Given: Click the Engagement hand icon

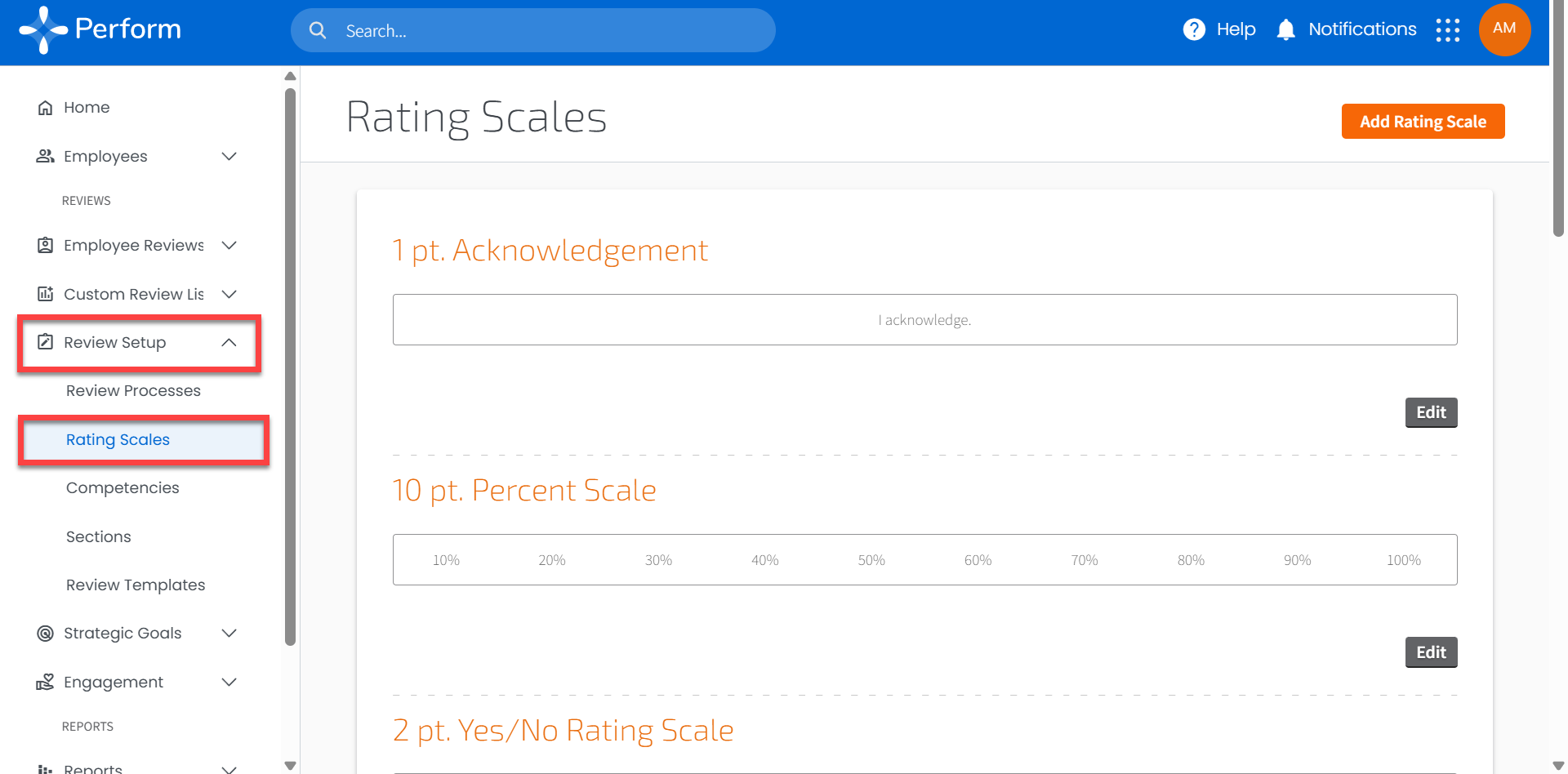Looking at the screenshot, I should [46, 683].
